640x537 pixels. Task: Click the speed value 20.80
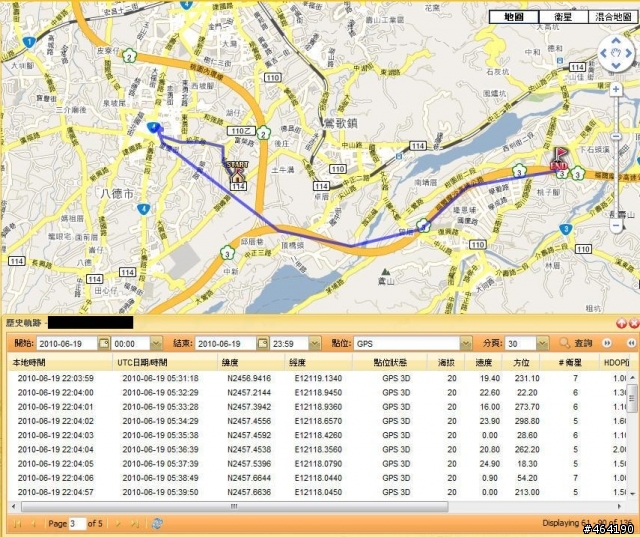click(x=490, y=449)
